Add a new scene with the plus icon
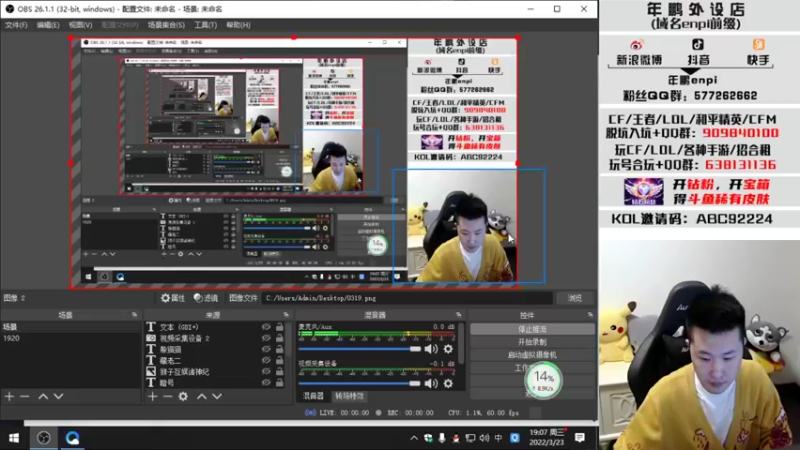The image size is (800, 450). (x=9, y=396)
